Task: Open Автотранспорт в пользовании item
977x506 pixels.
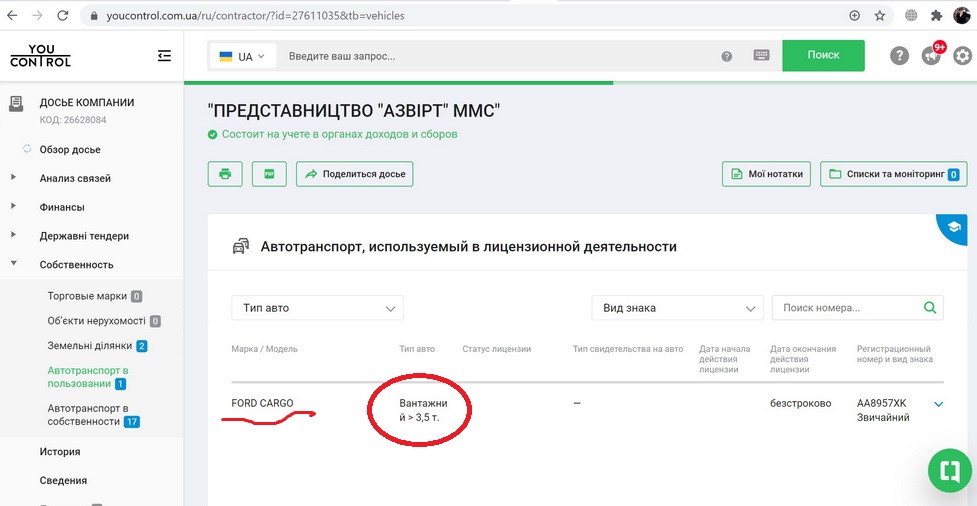Action: pyautogui.click(x=88, y=377)
